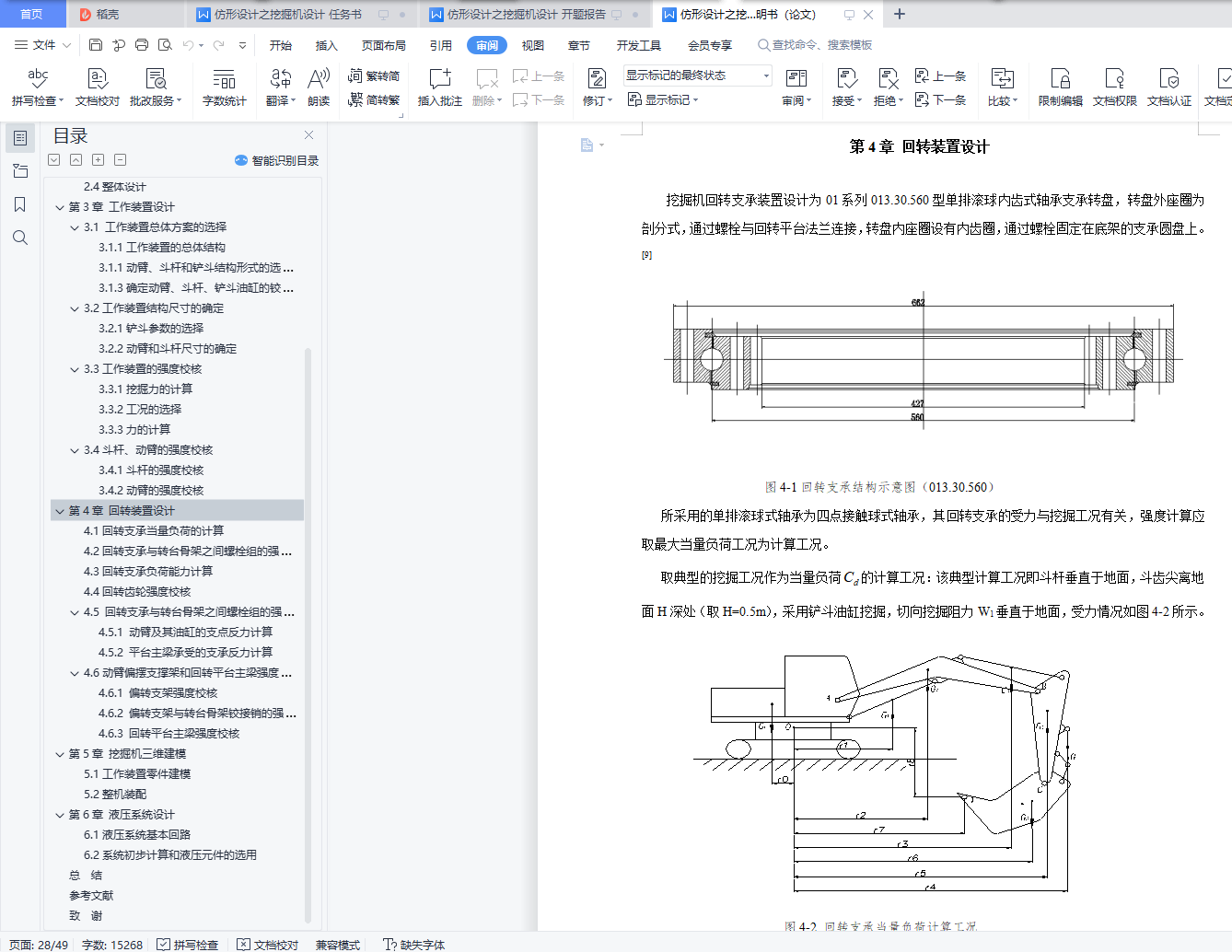Toggle 拼写检查 checkbox in the status bar
The image size is (1232, 952).
click(x=188, y=945)
